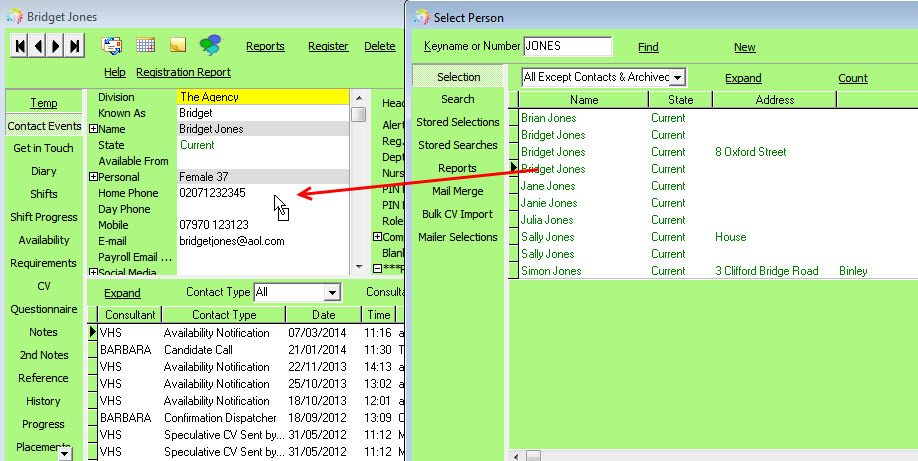Viewport: 918px width, 461px height.
Task: Open the Questionnaire tab
Action: [x=44, y=309]
